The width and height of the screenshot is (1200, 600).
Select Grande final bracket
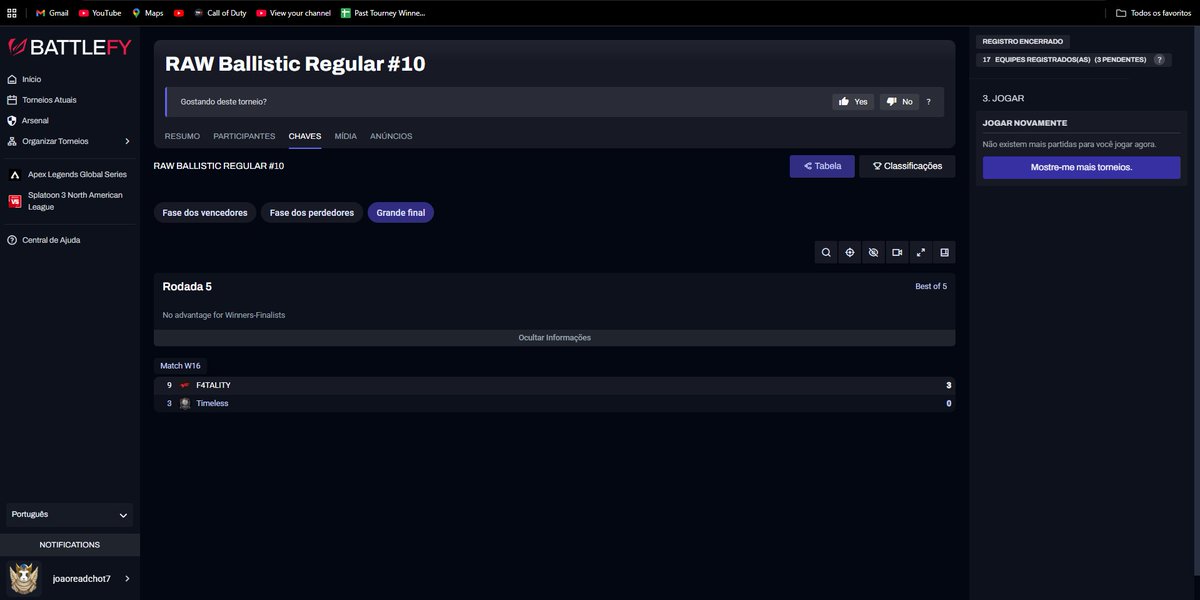coord(401,213)
